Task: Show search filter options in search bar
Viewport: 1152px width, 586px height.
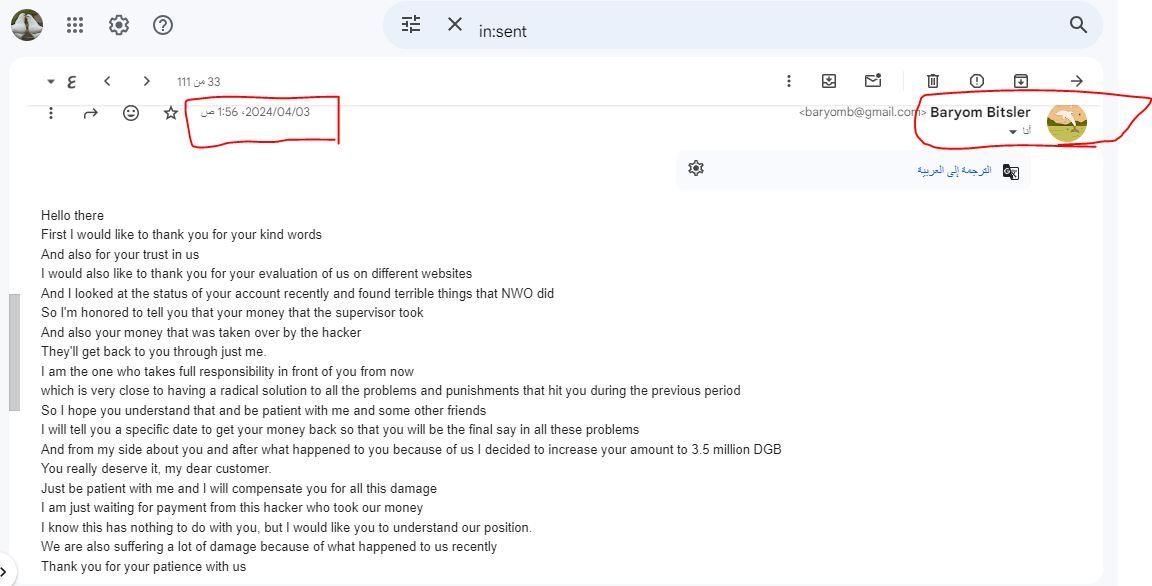Action: pos(411,25)
